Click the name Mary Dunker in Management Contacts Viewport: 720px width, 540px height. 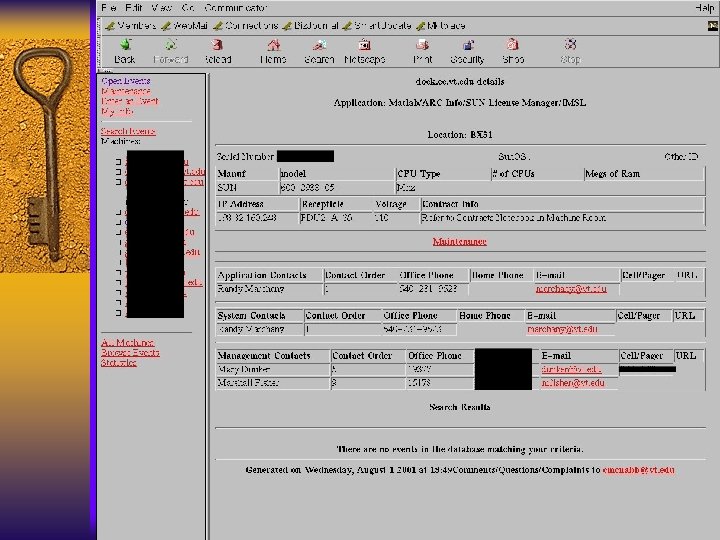(x=244, y=369)
